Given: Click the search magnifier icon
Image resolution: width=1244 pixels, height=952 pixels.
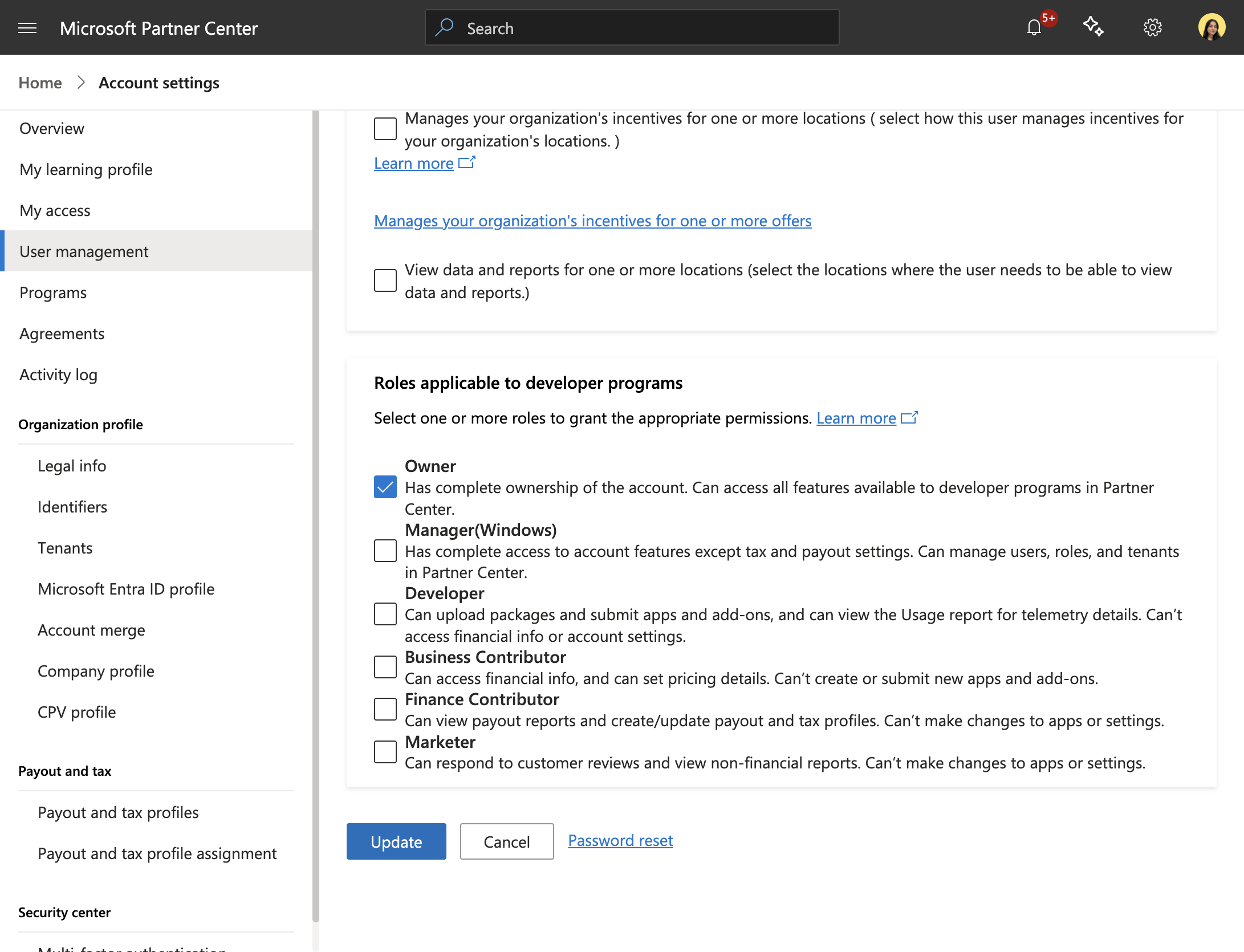Looking at the screenshot, I should click(x=445, y=27).
